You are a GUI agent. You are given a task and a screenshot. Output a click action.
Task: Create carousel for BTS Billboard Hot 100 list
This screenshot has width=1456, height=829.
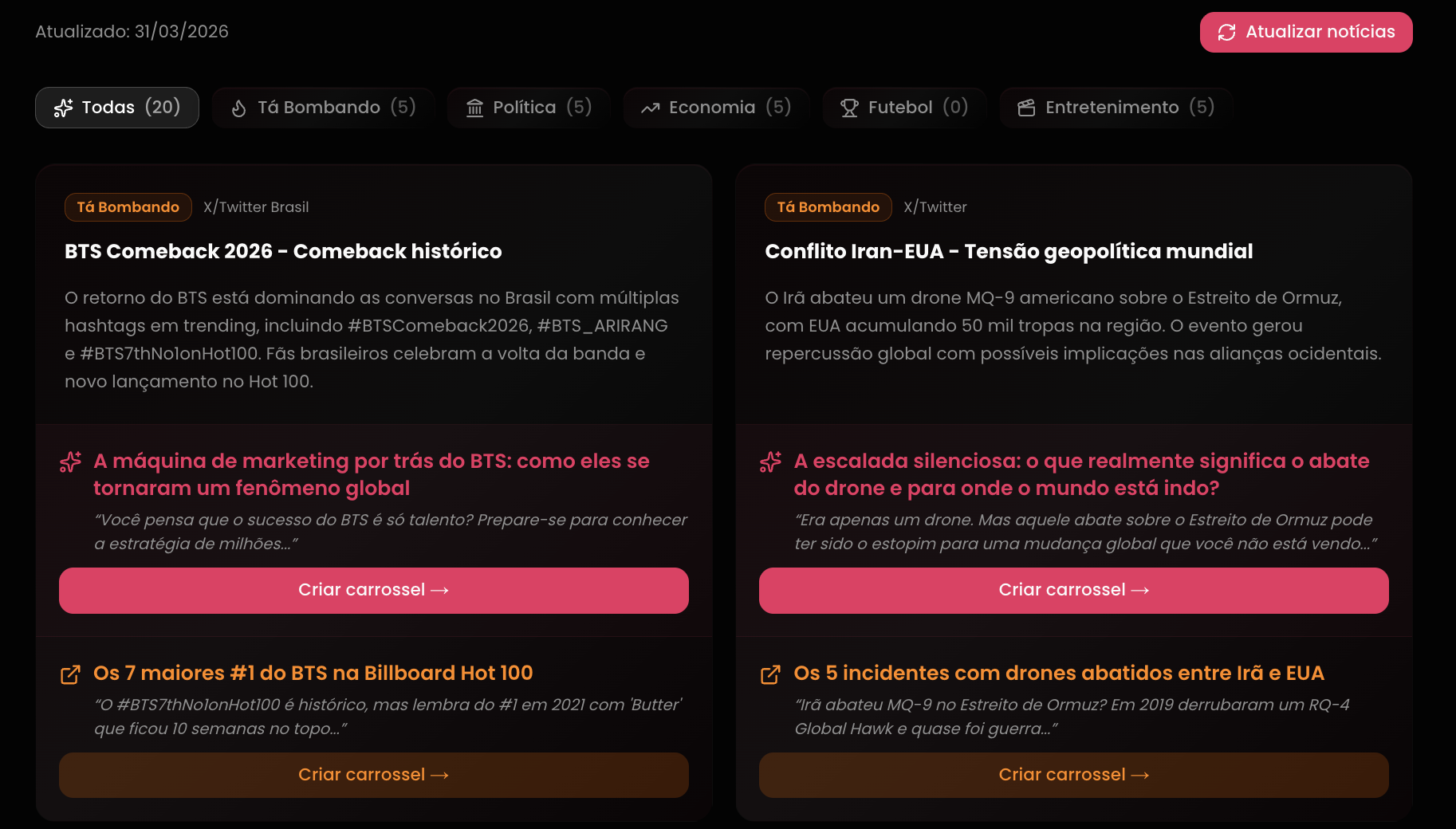(x=373, y=775)
